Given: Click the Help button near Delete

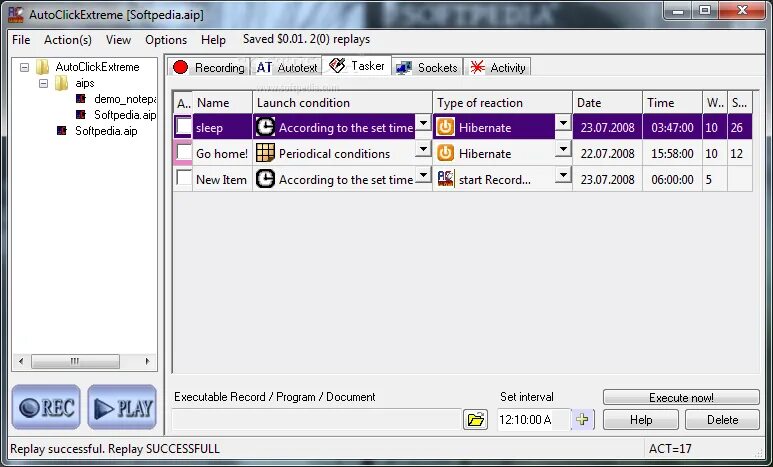Looking at the screenshot, I should (x=641, y=420).
